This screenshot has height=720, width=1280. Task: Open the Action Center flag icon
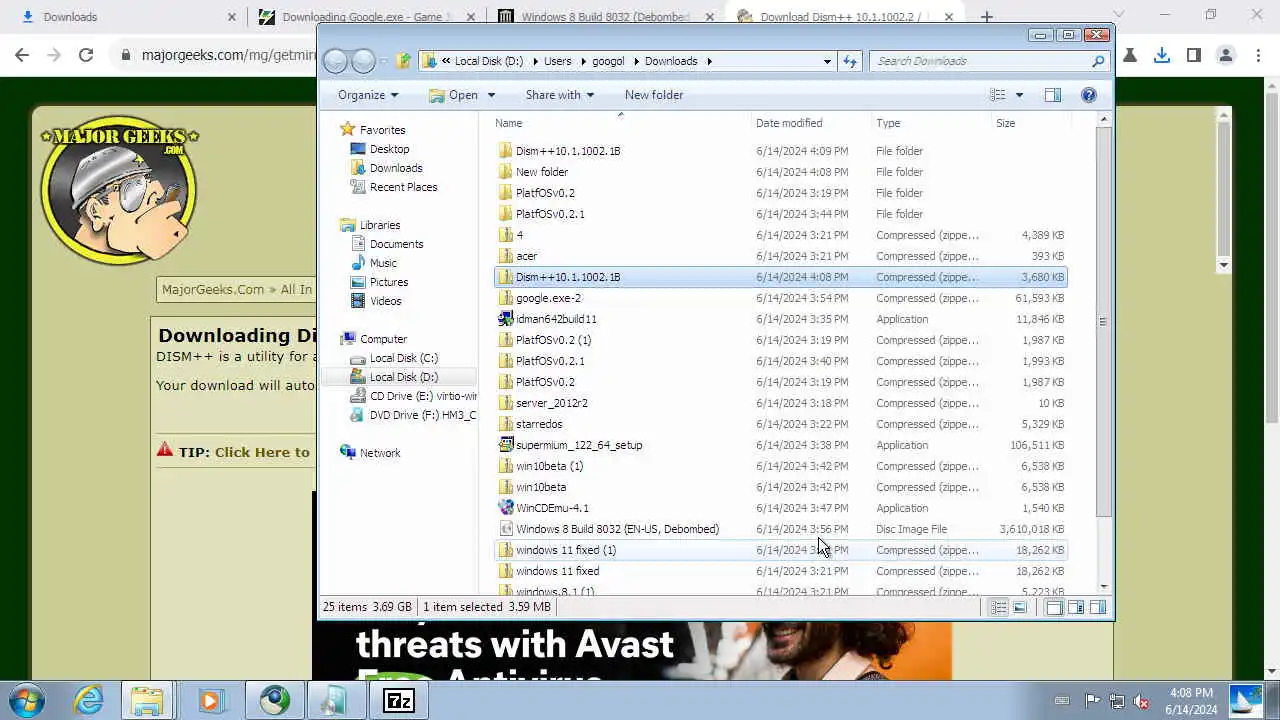[x=1093, y=701]
